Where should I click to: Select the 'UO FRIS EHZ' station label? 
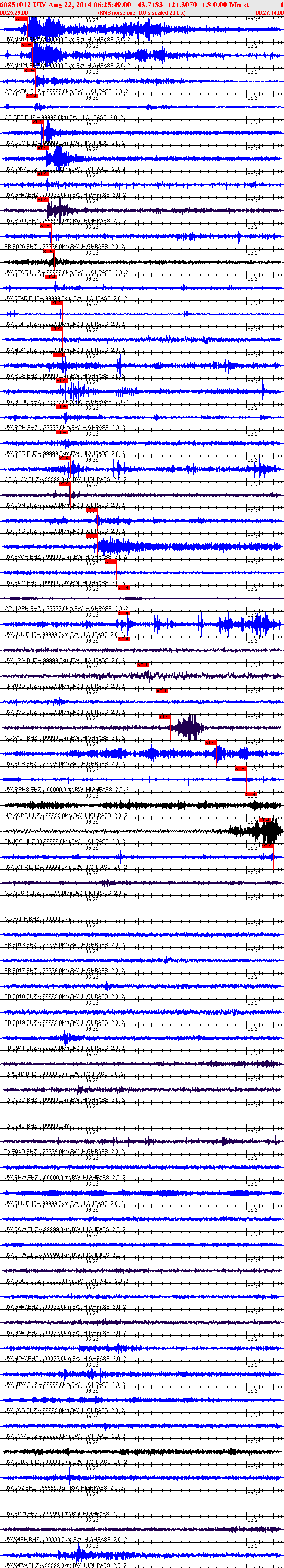pos(21,531)
